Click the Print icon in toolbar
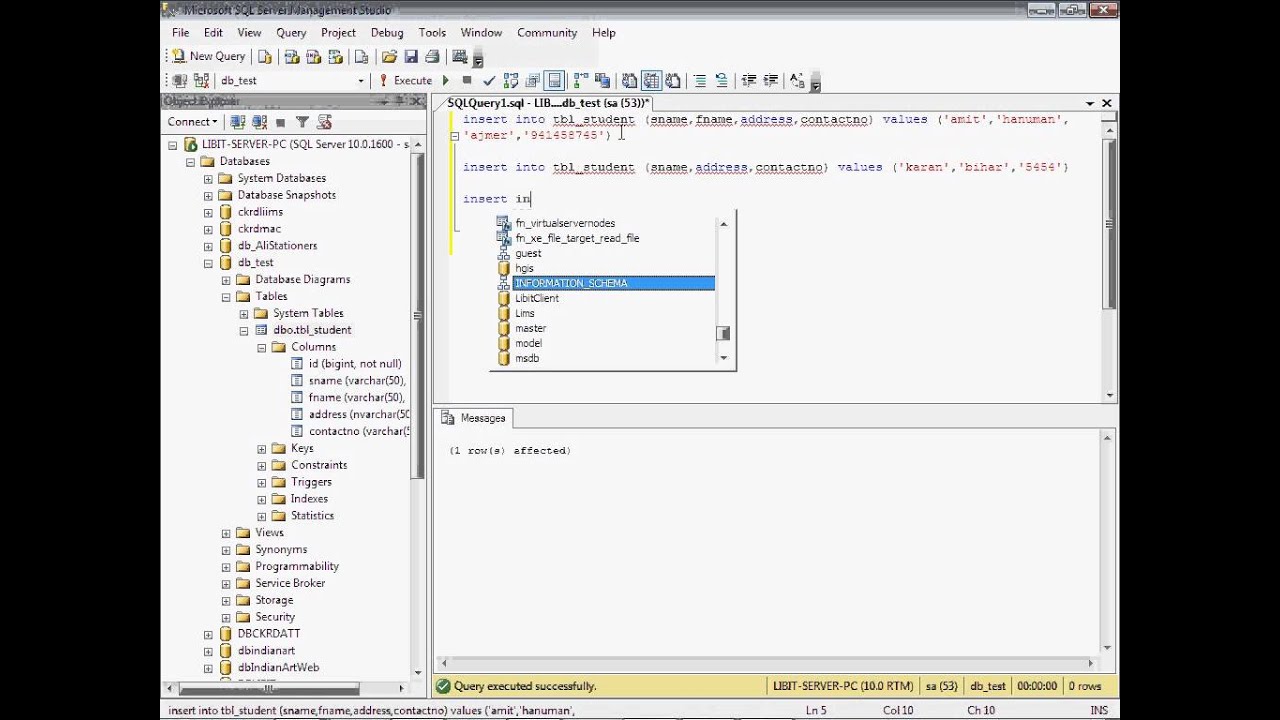 (432, 56)
